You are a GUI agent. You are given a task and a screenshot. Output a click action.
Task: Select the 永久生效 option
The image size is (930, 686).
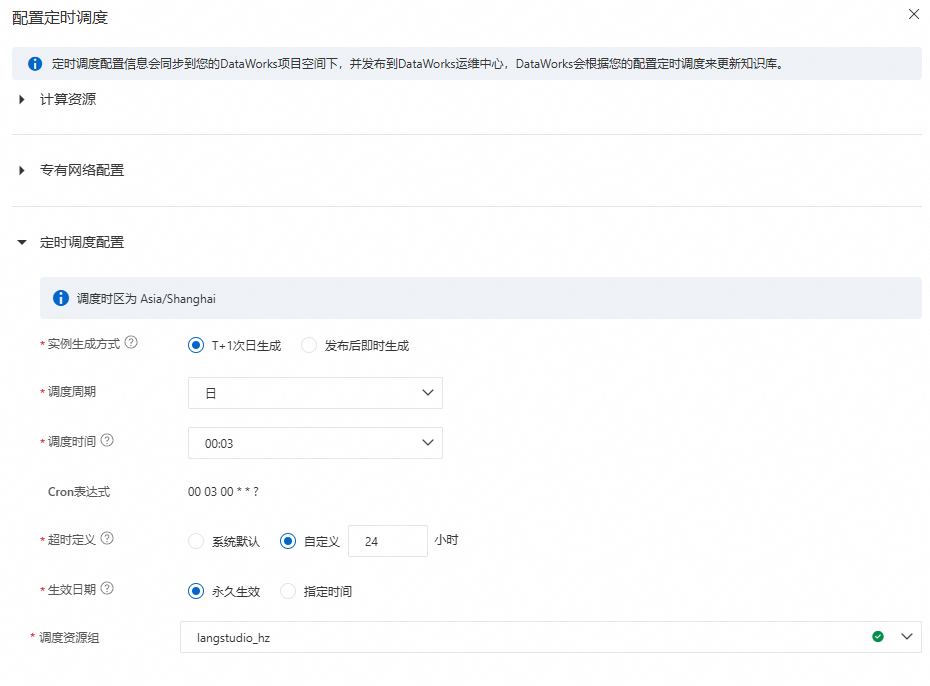tap(197, 591)
